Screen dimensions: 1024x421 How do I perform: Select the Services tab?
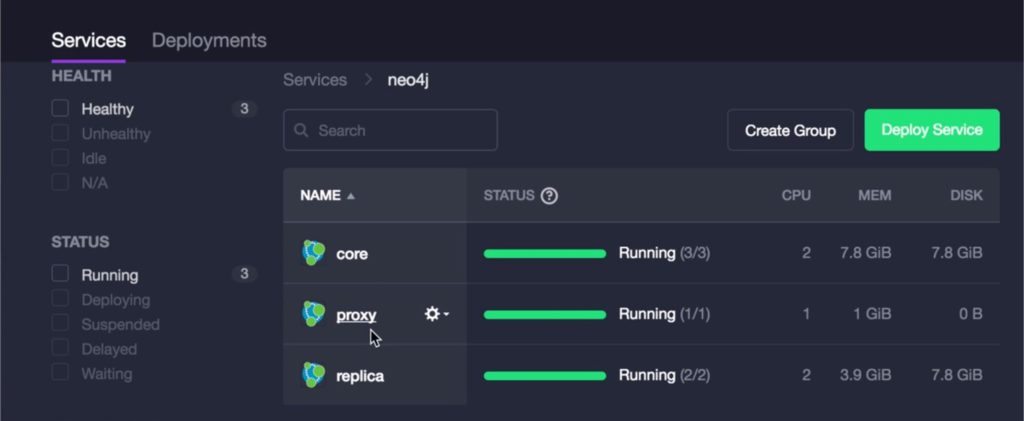pos(89,40)
